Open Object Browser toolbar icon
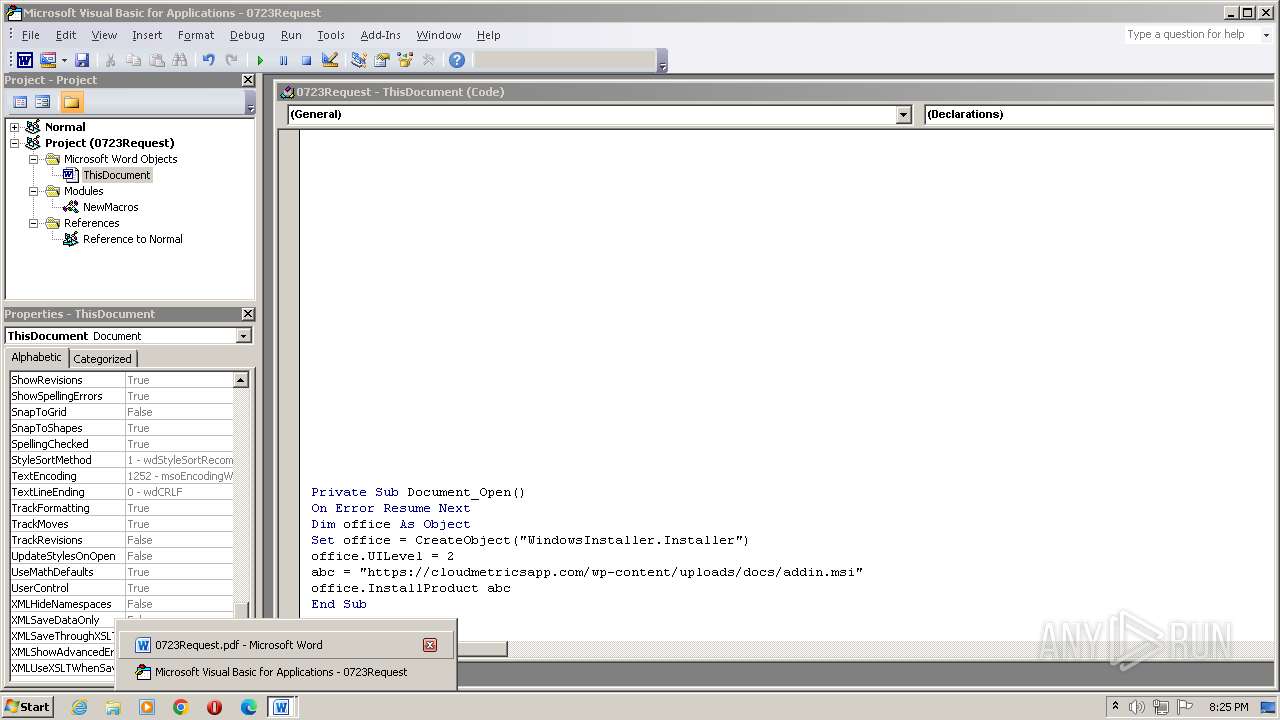 tap(405, 60)
